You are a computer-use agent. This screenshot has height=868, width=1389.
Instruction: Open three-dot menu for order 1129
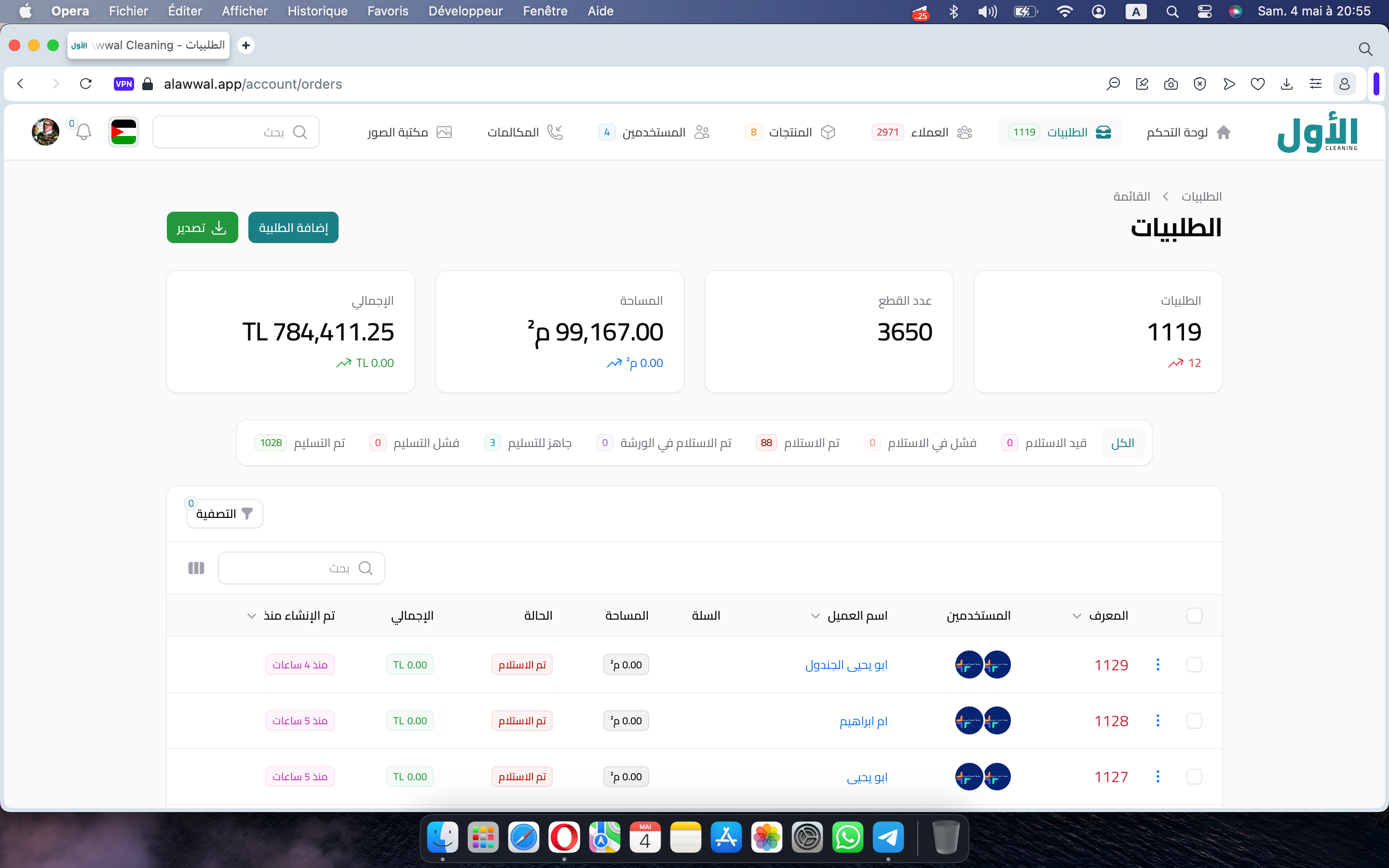click(x=1157, y=665)
